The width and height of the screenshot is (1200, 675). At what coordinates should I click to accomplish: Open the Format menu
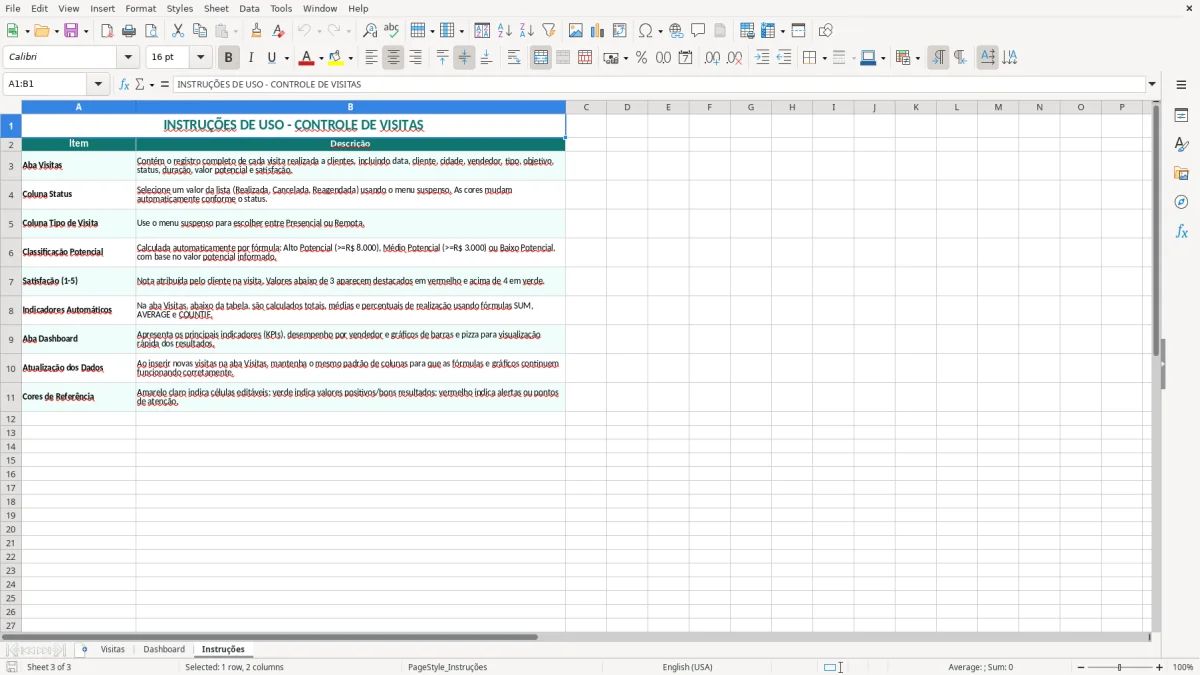point(141,8)
